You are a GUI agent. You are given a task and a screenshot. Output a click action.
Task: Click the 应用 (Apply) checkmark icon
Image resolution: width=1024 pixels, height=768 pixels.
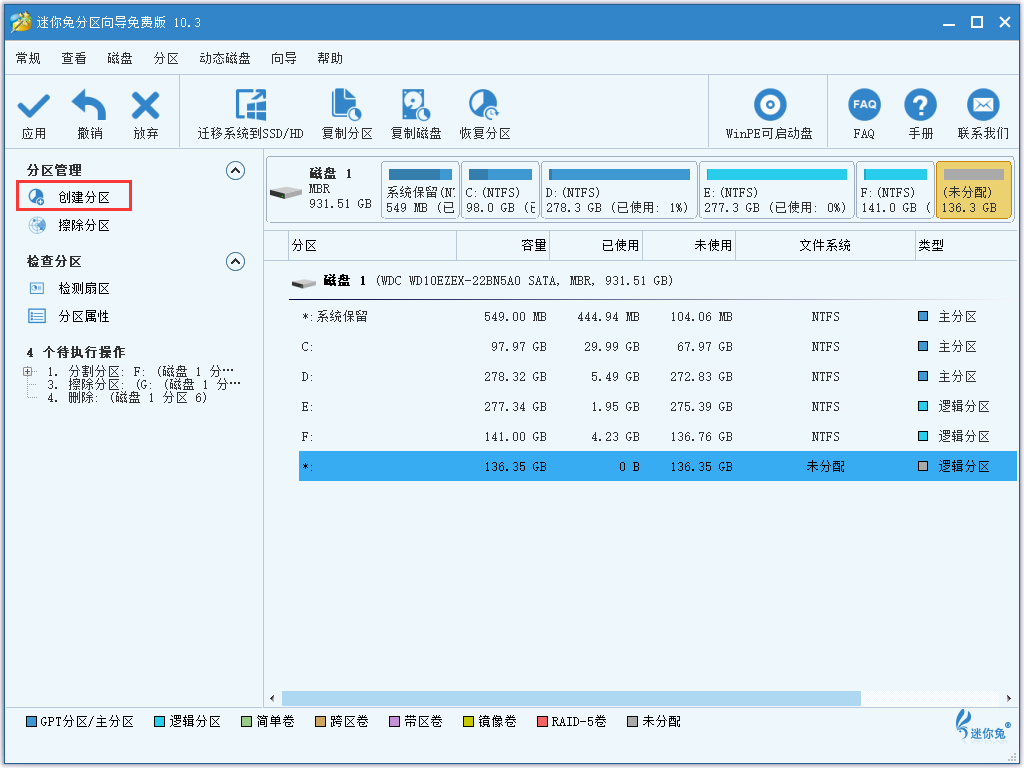click(x=33, y=106)
